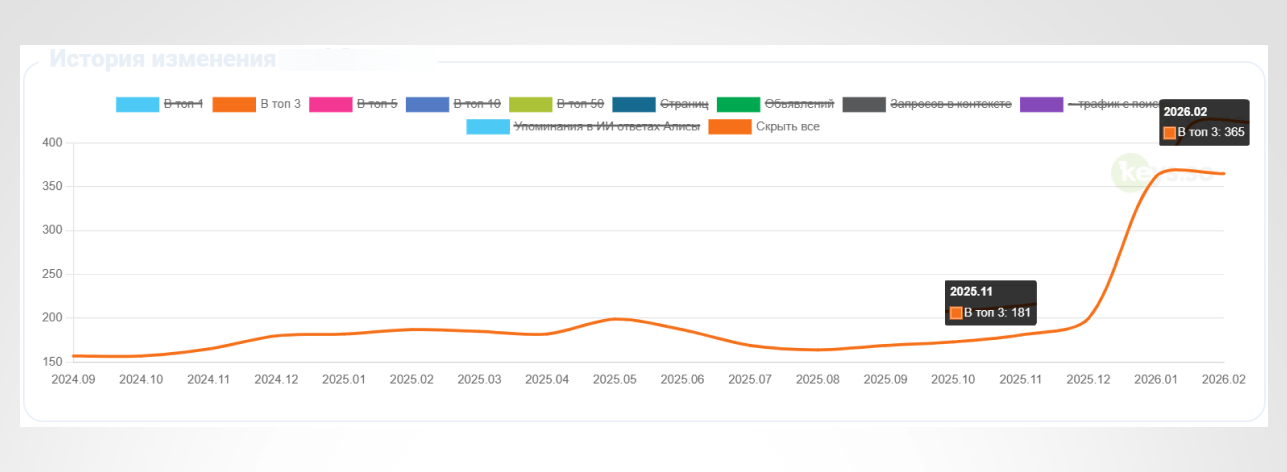Hide the 'В топ 3' series label
Screen dimensions: 1287x472
(281, 104)
